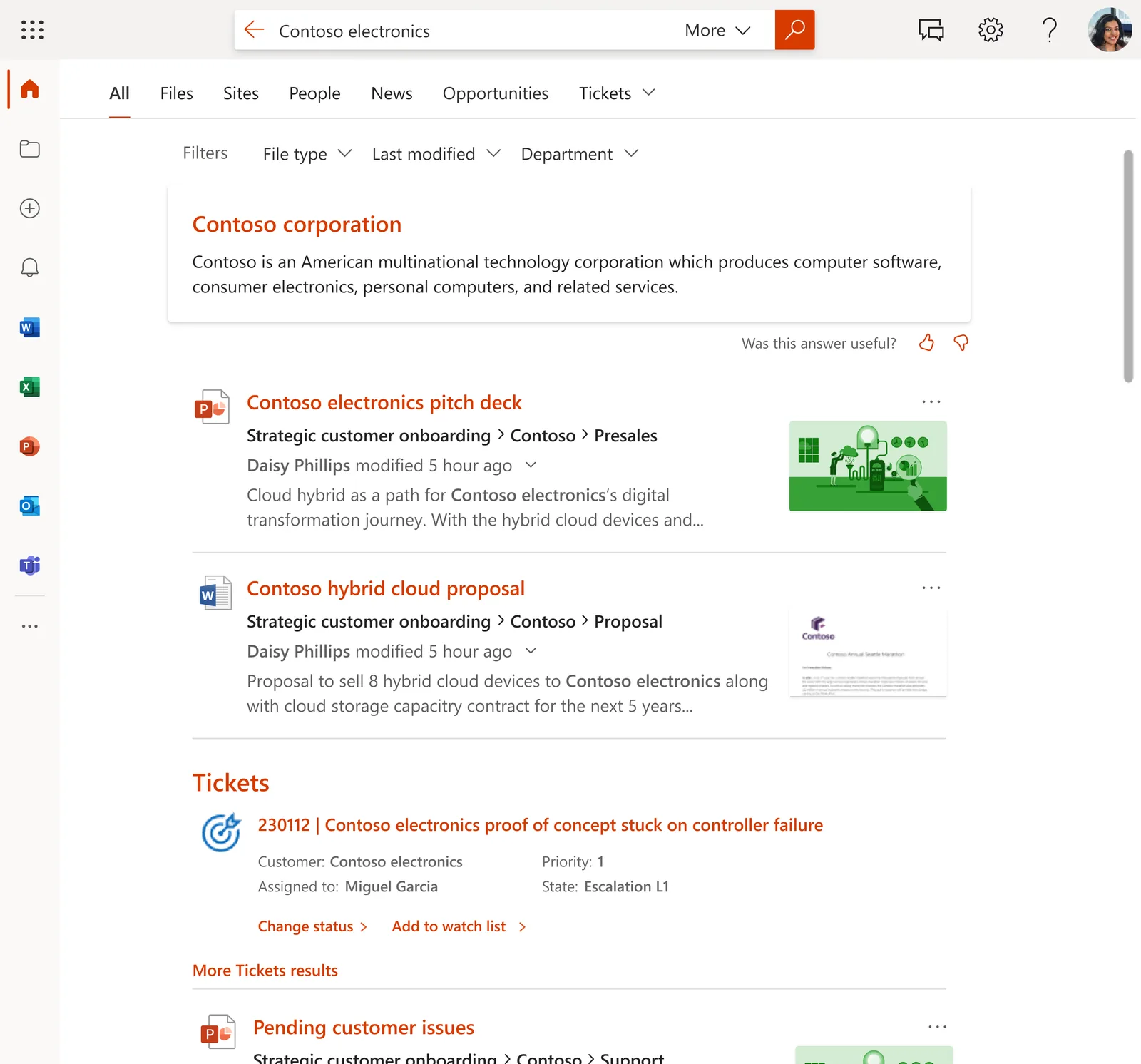Open the Last modified filter dropdown
The image size is (1141, 1064).
coord(436,154)
